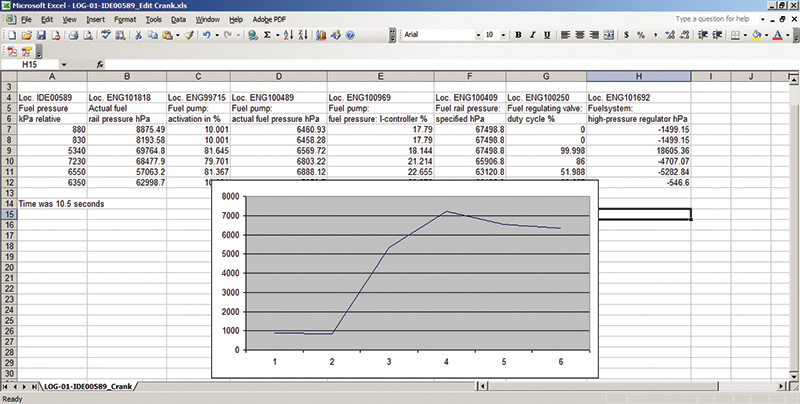Select column H header

coord(638,77)
